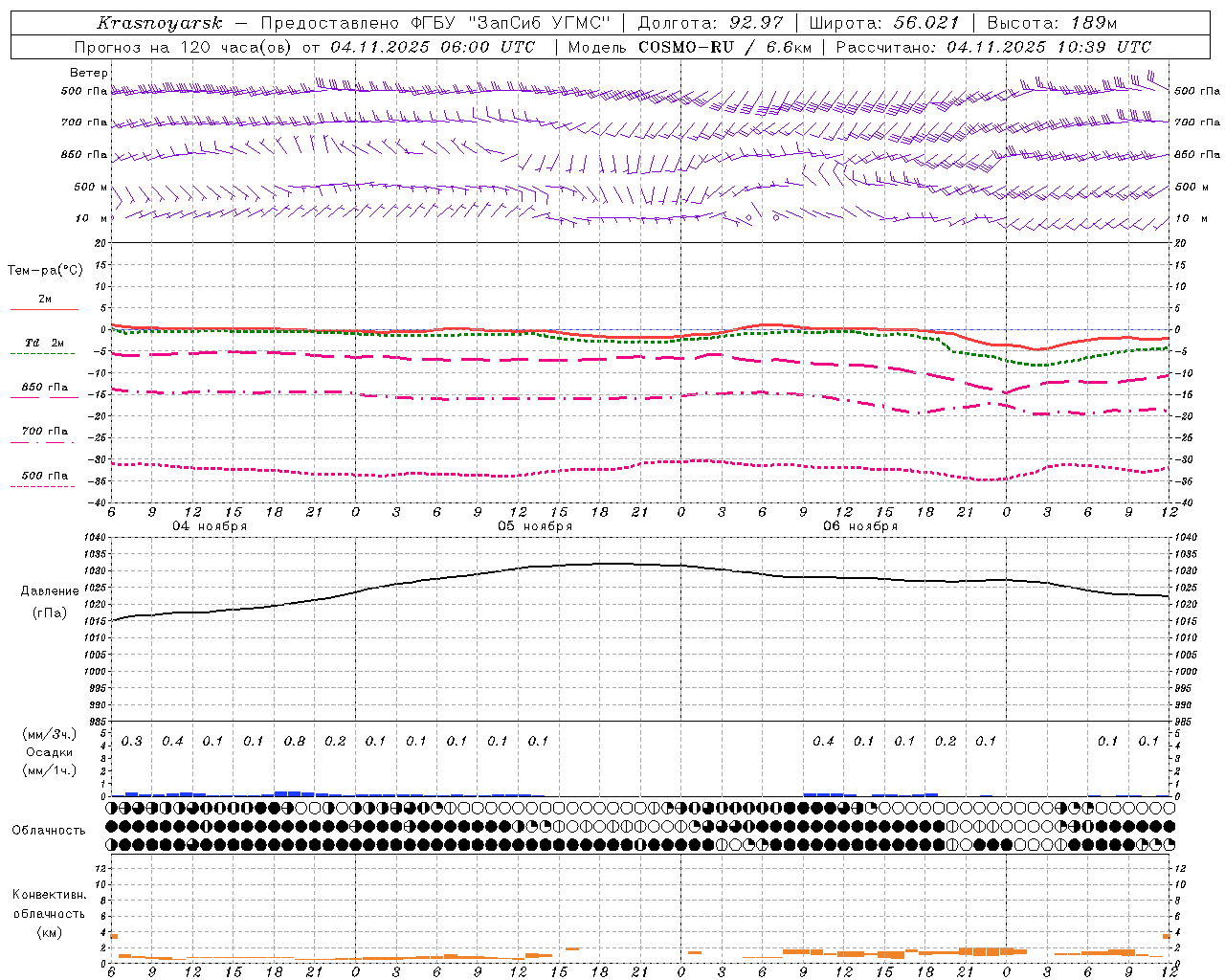Image resolution: width=1225 pixels, height=980 pixels.
Task: Click the (гПа) pressure unit label
Action: click(49, 612)
